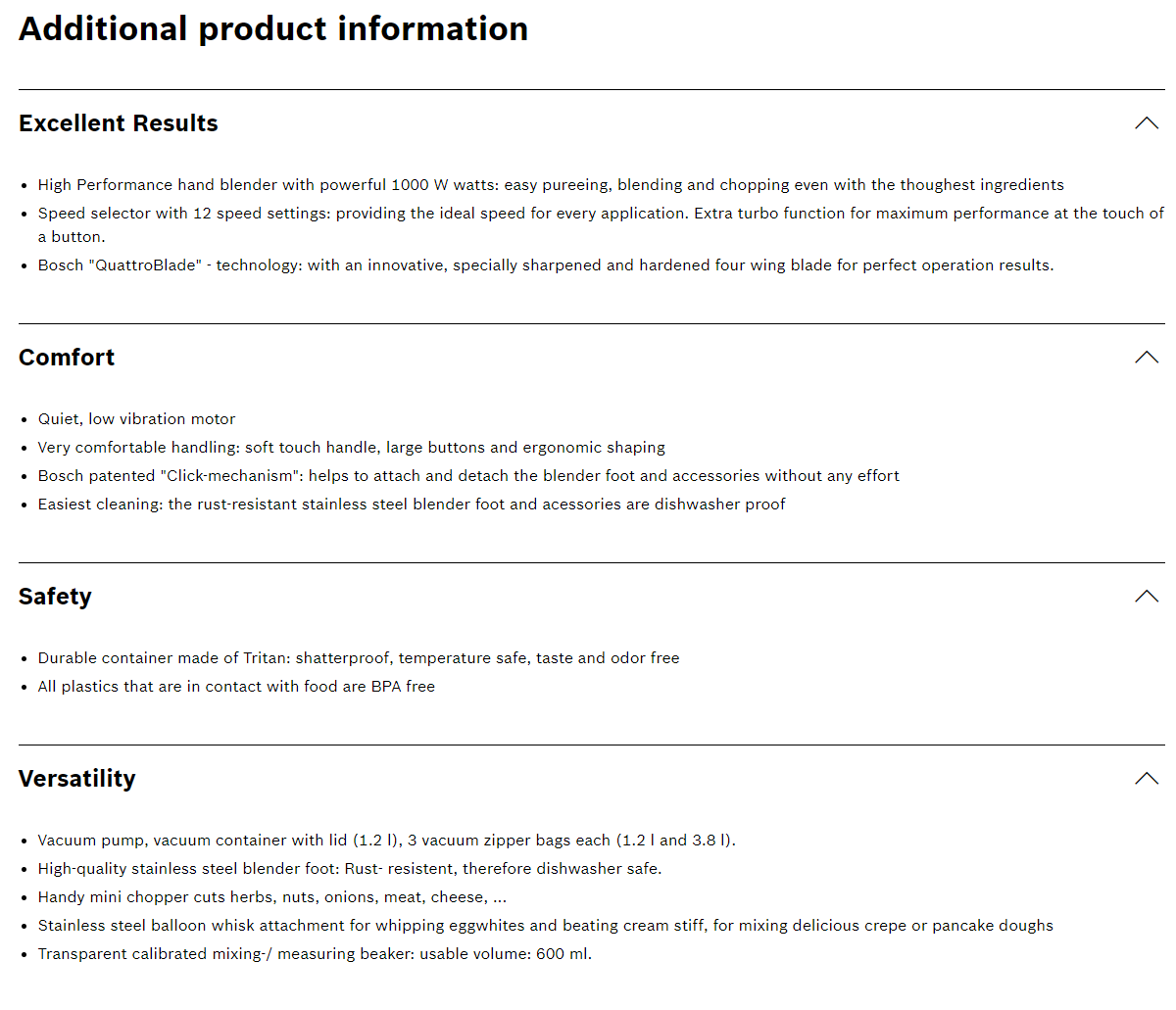Click the QuattroBlade technology bullet line
The image size is (1176, 1010).
pos(546,265)
